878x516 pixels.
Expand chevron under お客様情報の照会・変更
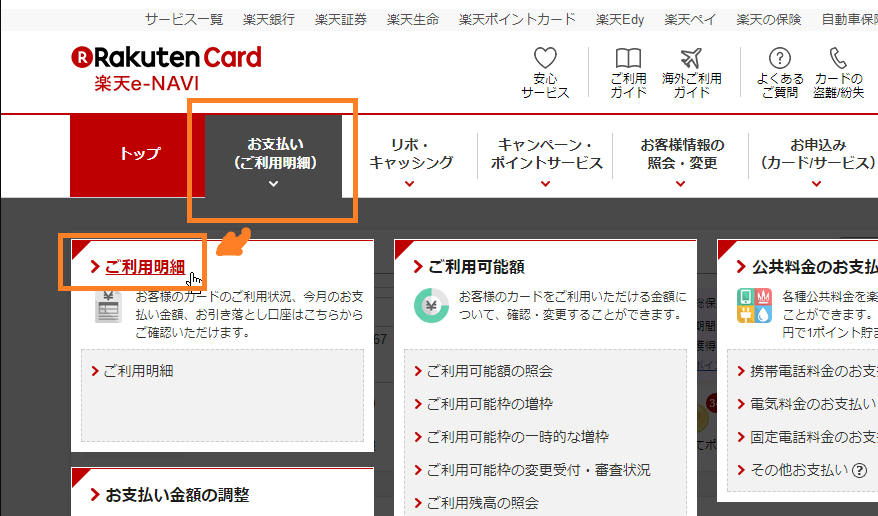click(681, 184)
